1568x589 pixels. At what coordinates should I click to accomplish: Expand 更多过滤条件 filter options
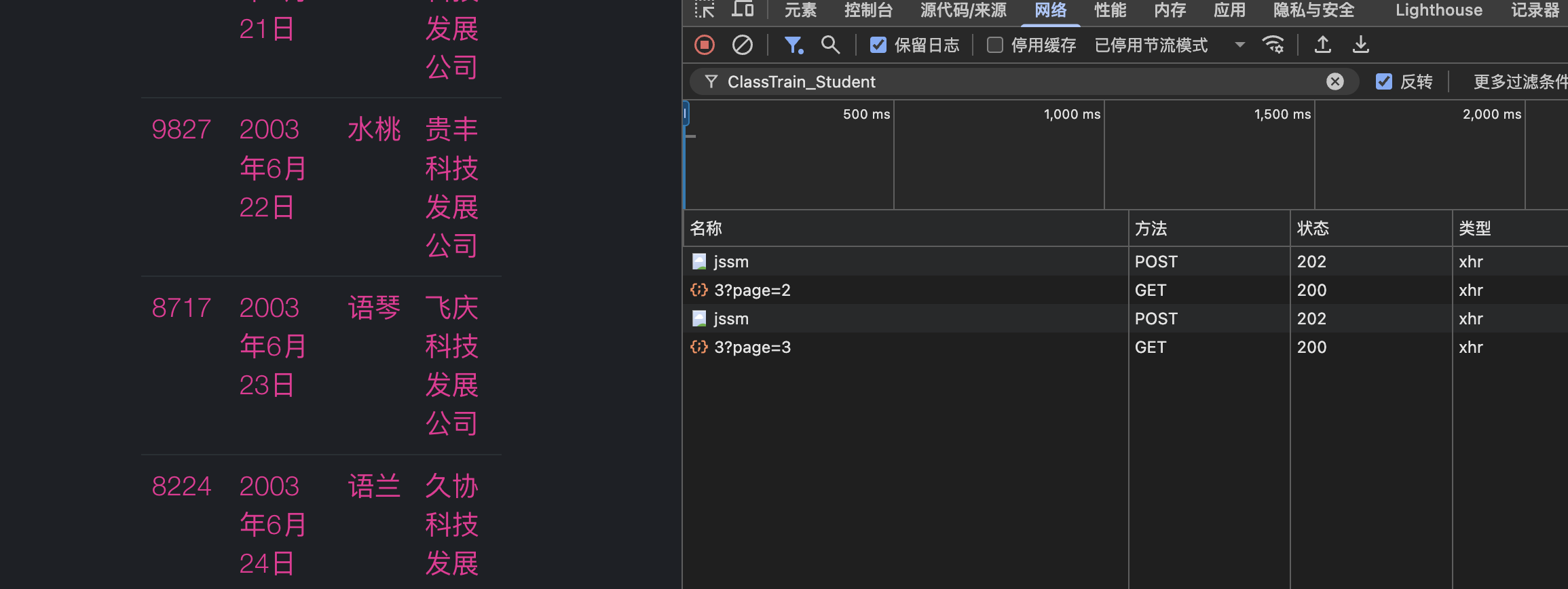(x=1519, y=81)
